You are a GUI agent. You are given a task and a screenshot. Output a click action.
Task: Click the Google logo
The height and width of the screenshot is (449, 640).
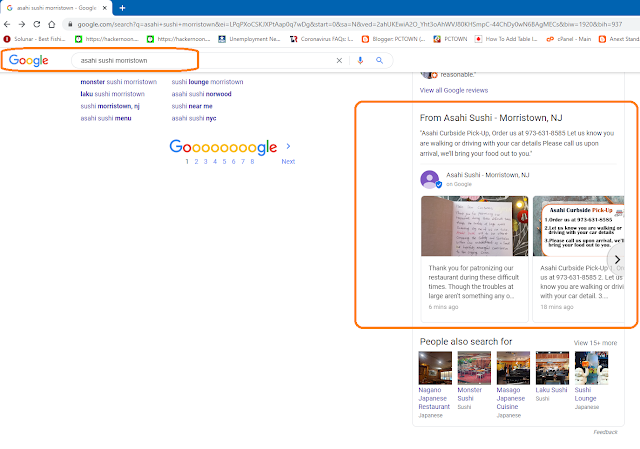(29, 60)
